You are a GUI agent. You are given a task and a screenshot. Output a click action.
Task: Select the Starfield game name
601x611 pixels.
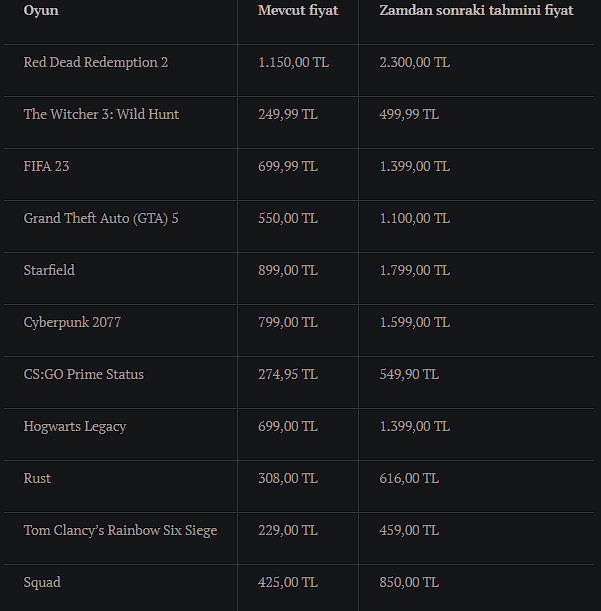click(x=49, y=270)
